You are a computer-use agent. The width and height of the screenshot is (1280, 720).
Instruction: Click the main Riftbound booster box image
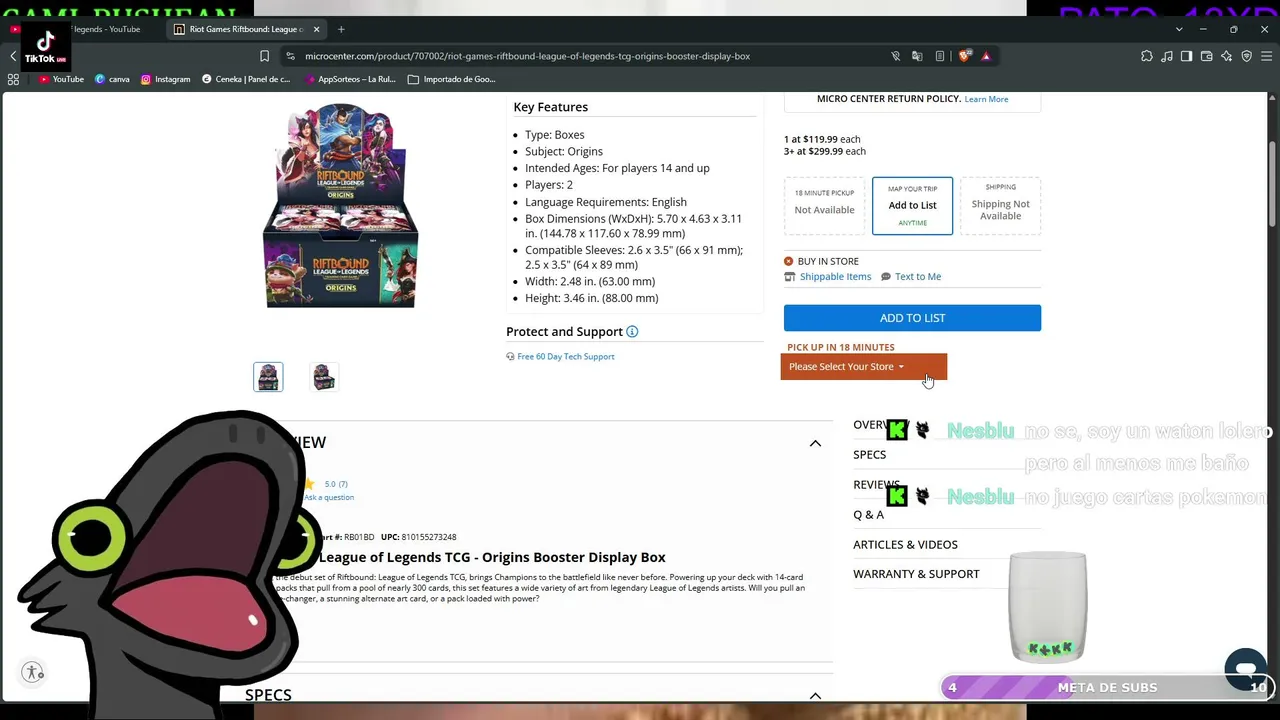tap(341, 206)
